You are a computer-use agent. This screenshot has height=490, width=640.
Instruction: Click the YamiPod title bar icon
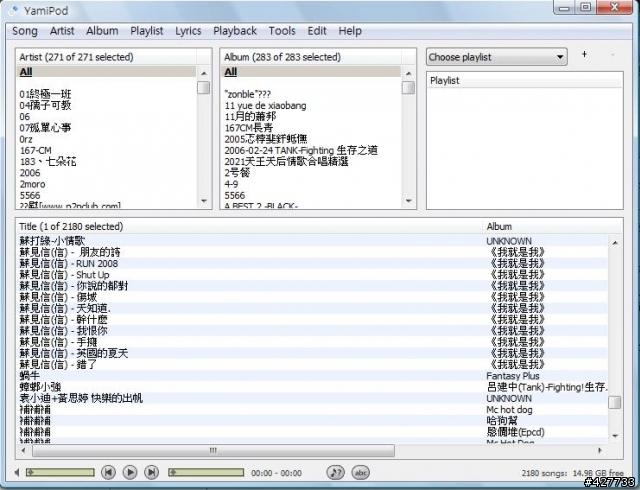tap(13, 10)
